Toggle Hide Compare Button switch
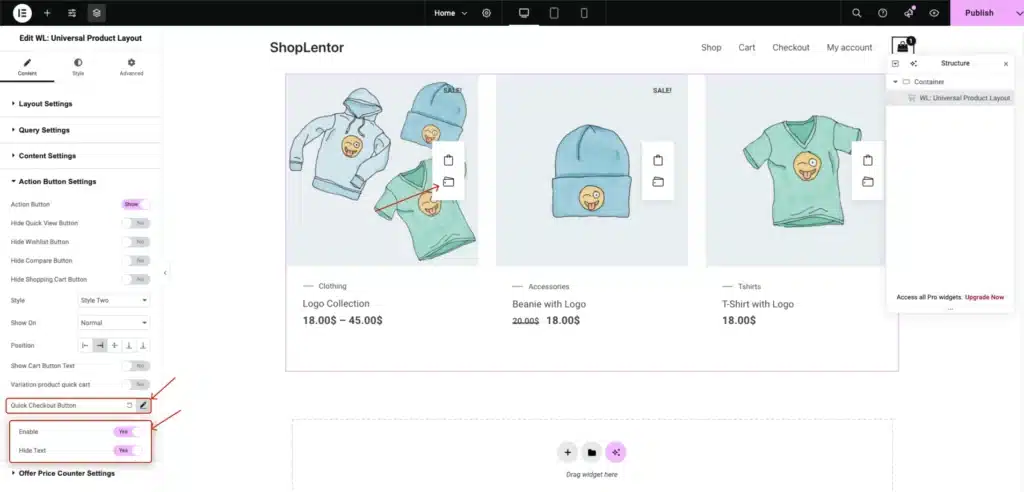Screen dimensions: 1024x492 136,261
